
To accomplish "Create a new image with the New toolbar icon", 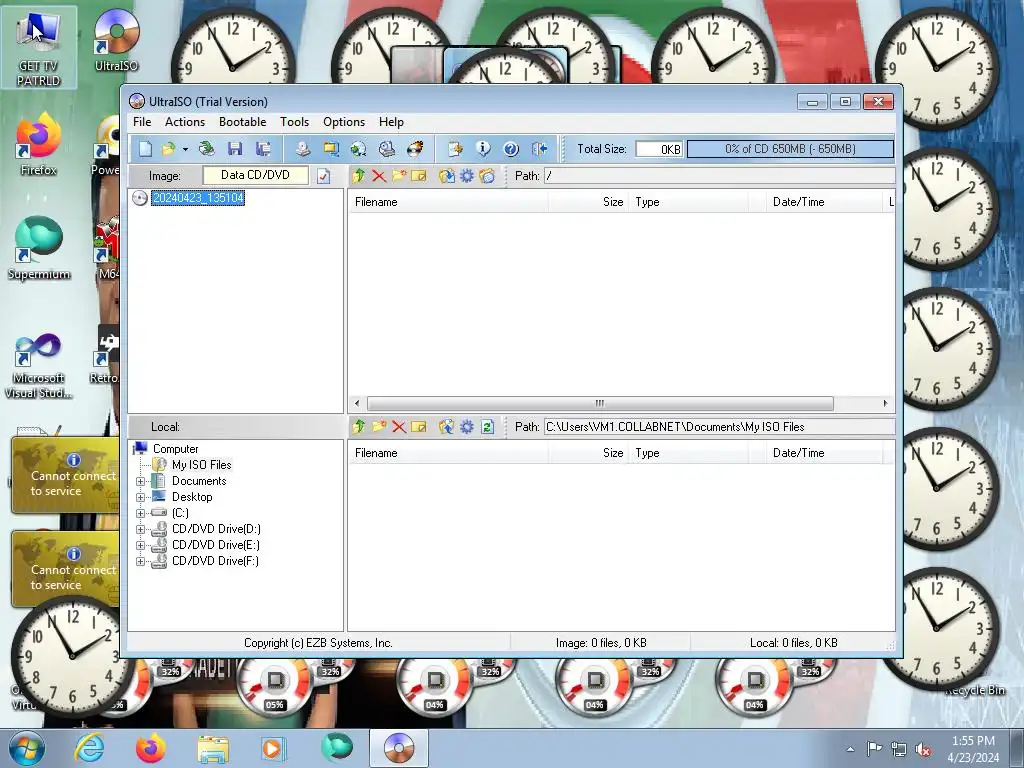I will pyautogui.click(x=145, y=149).
